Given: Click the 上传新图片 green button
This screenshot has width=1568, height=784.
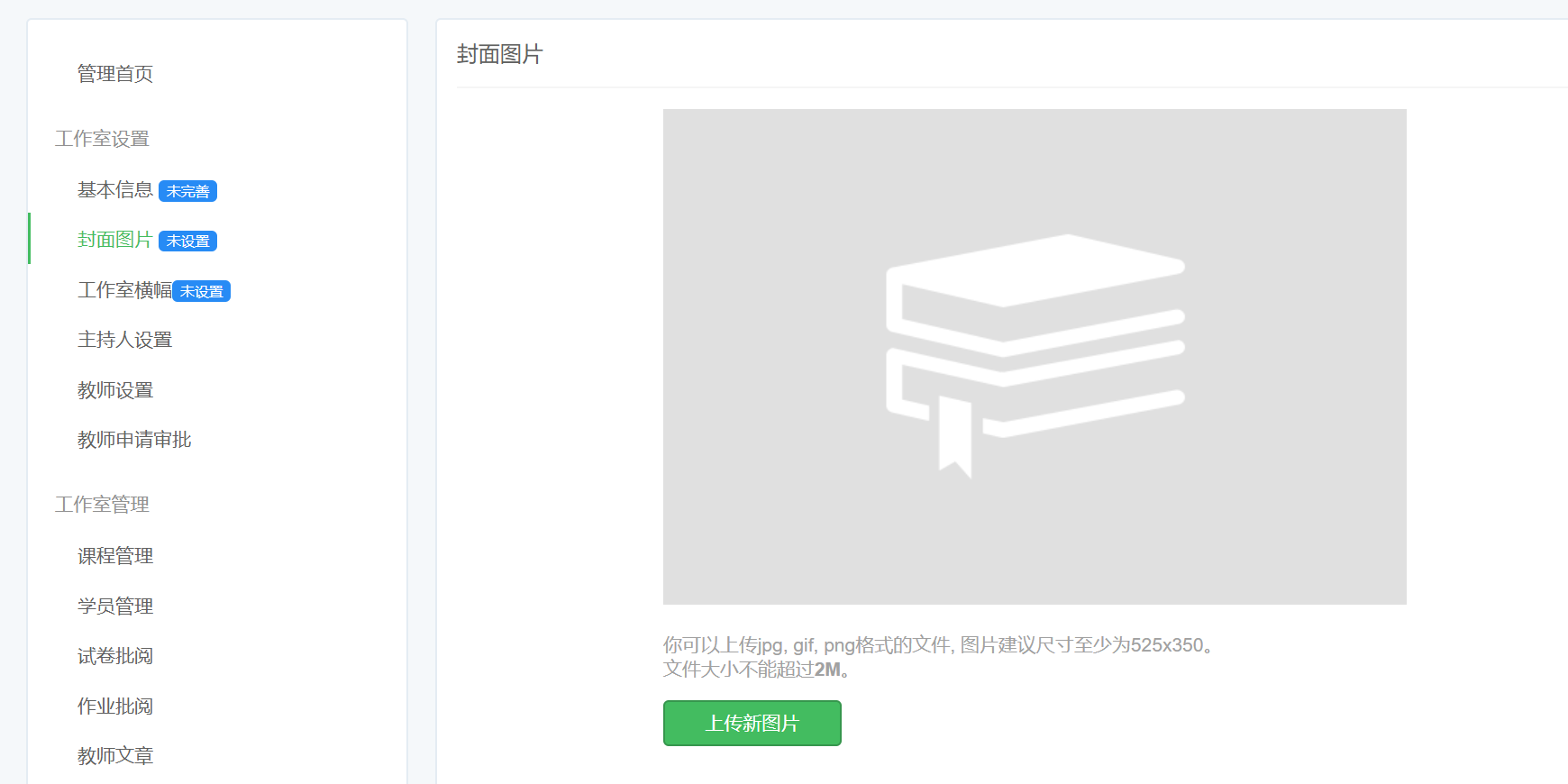Looking at the screenshot, I should (x=752, y=723).
